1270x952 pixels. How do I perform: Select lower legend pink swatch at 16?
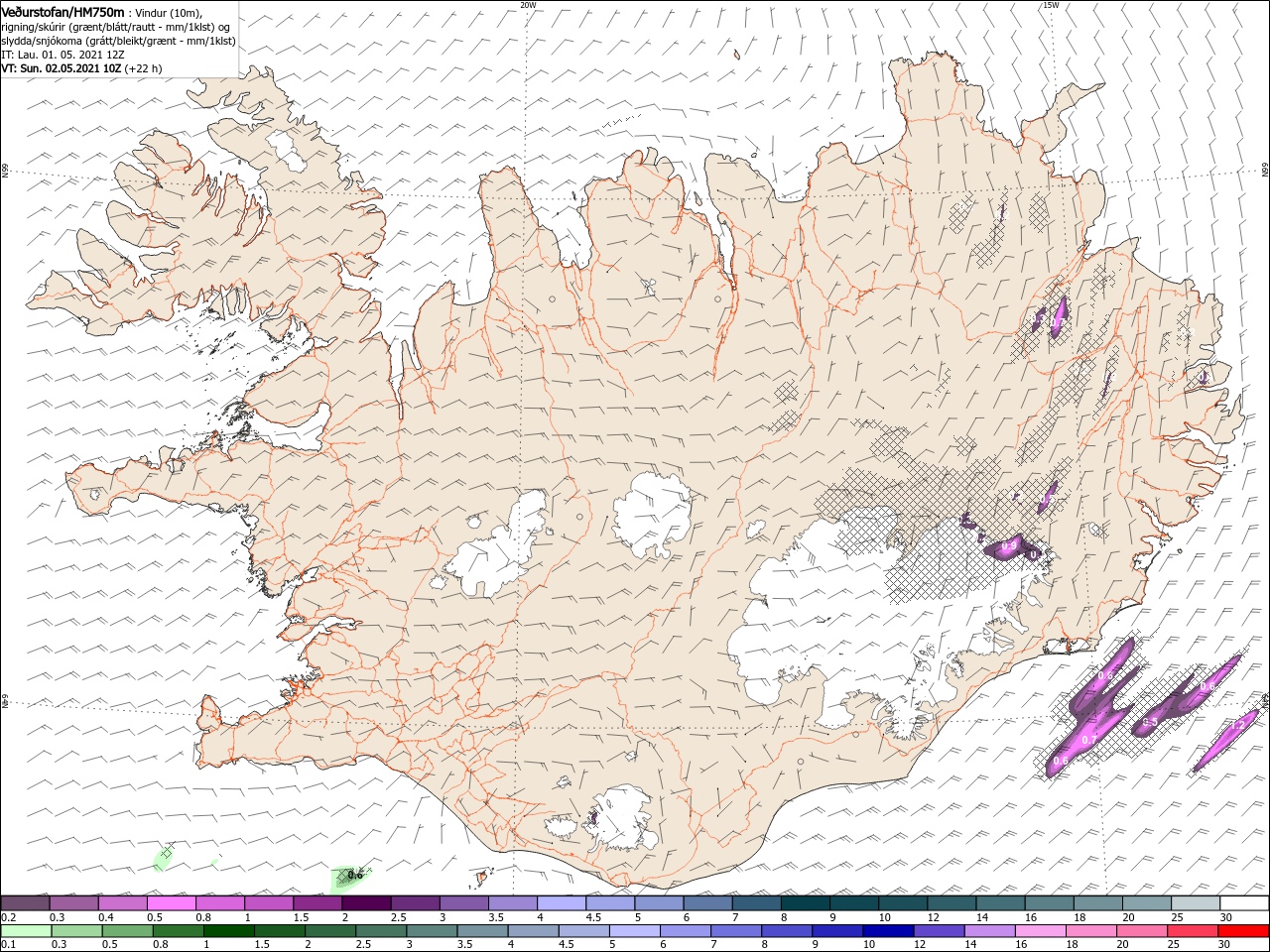[1040, 931]
